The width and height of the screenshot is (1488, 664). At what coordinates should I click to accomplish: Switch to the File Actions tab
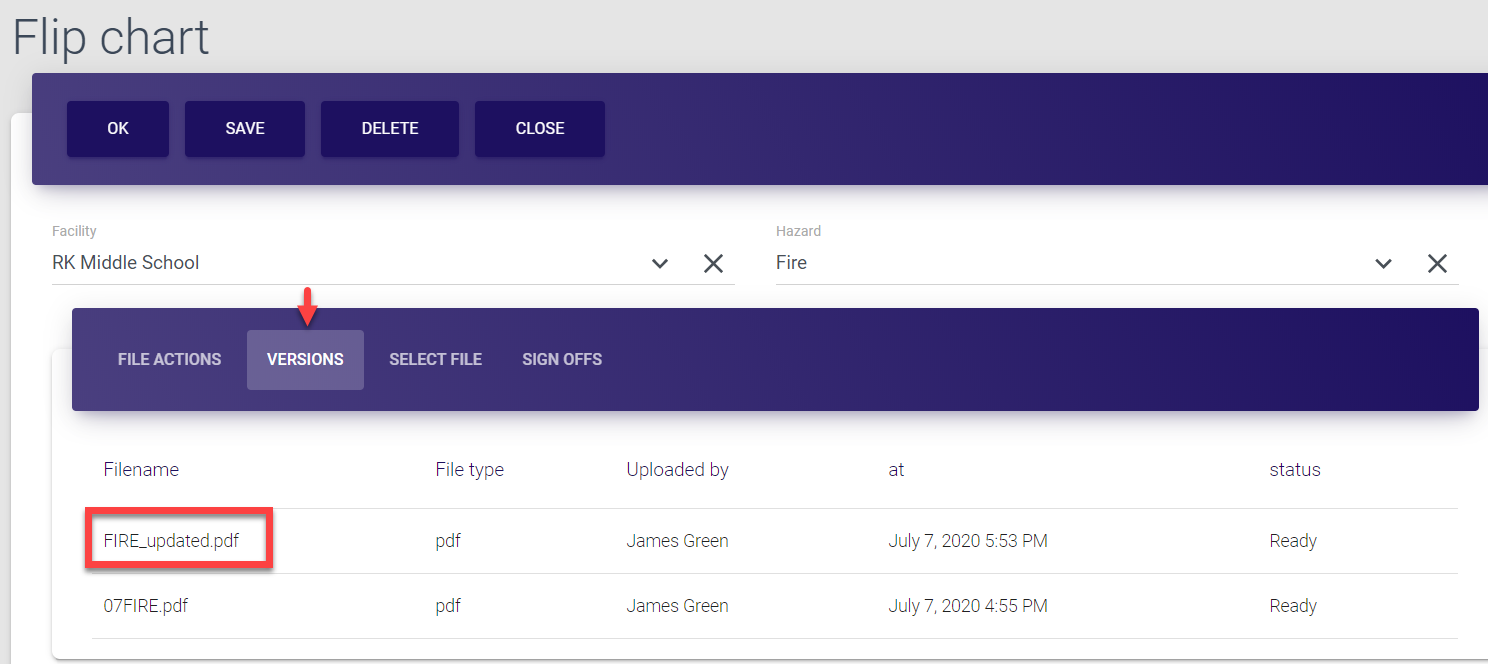[169, 359]
